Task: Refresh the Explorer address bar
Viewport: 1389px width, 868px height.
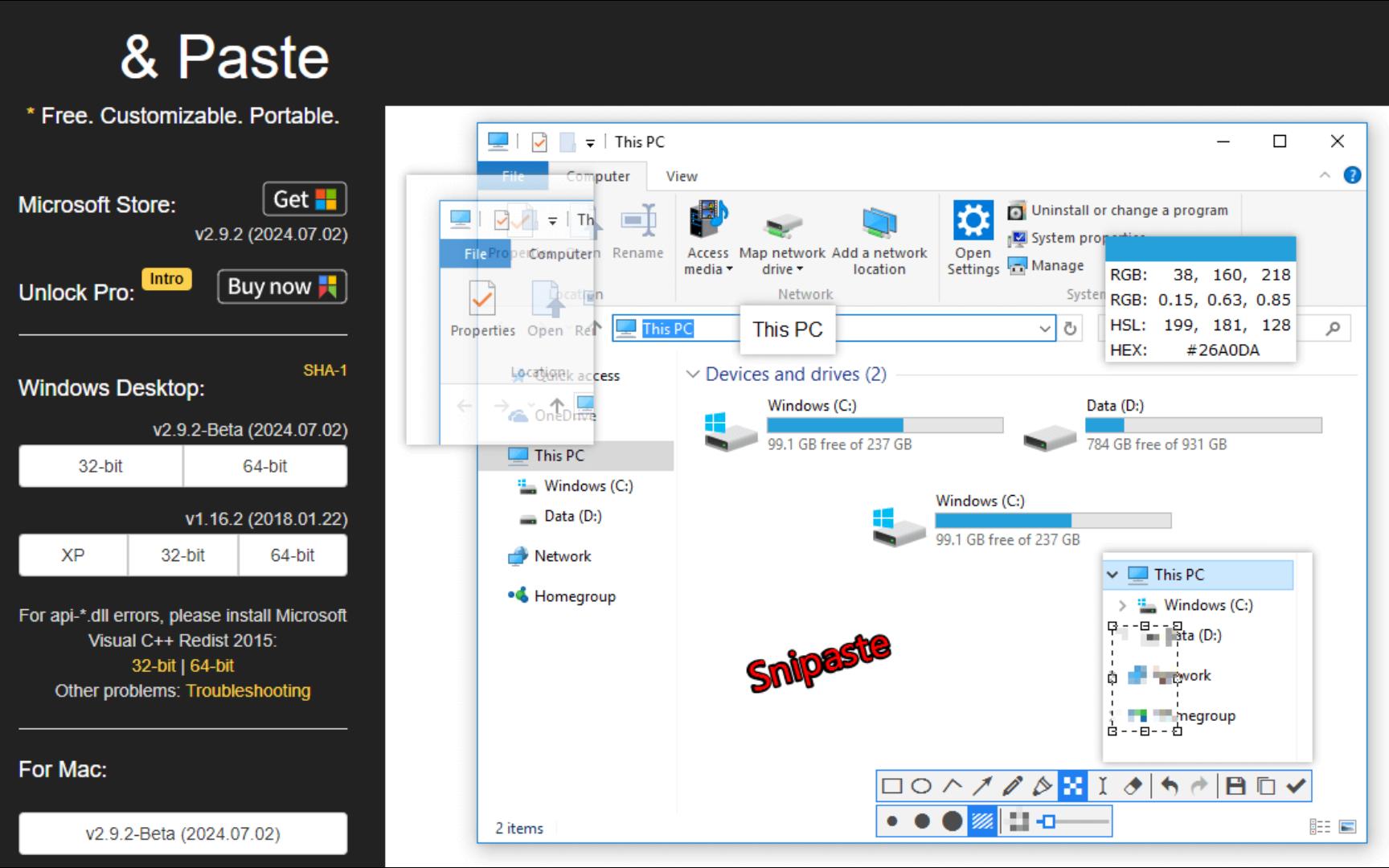Action: (1070, 329)
